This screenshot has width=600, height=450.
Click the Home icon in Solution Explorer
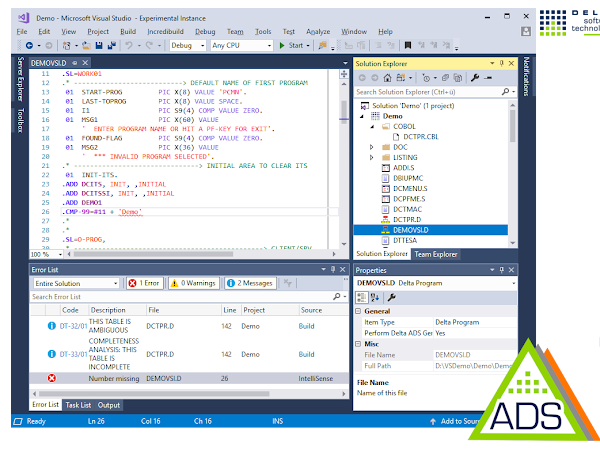point(387,78)
